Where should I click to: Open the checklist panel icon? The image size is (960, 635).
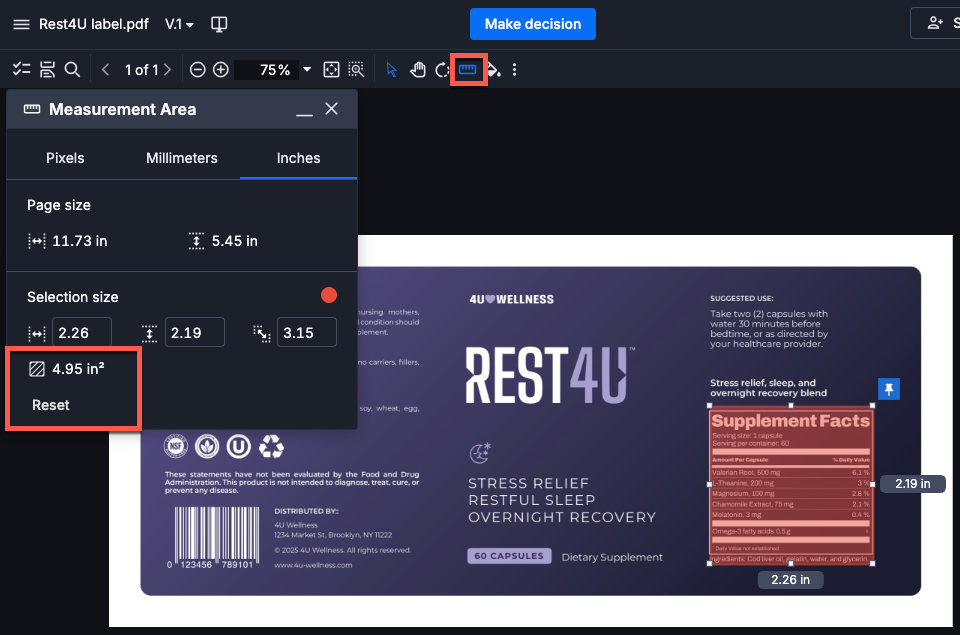[21, 70]
